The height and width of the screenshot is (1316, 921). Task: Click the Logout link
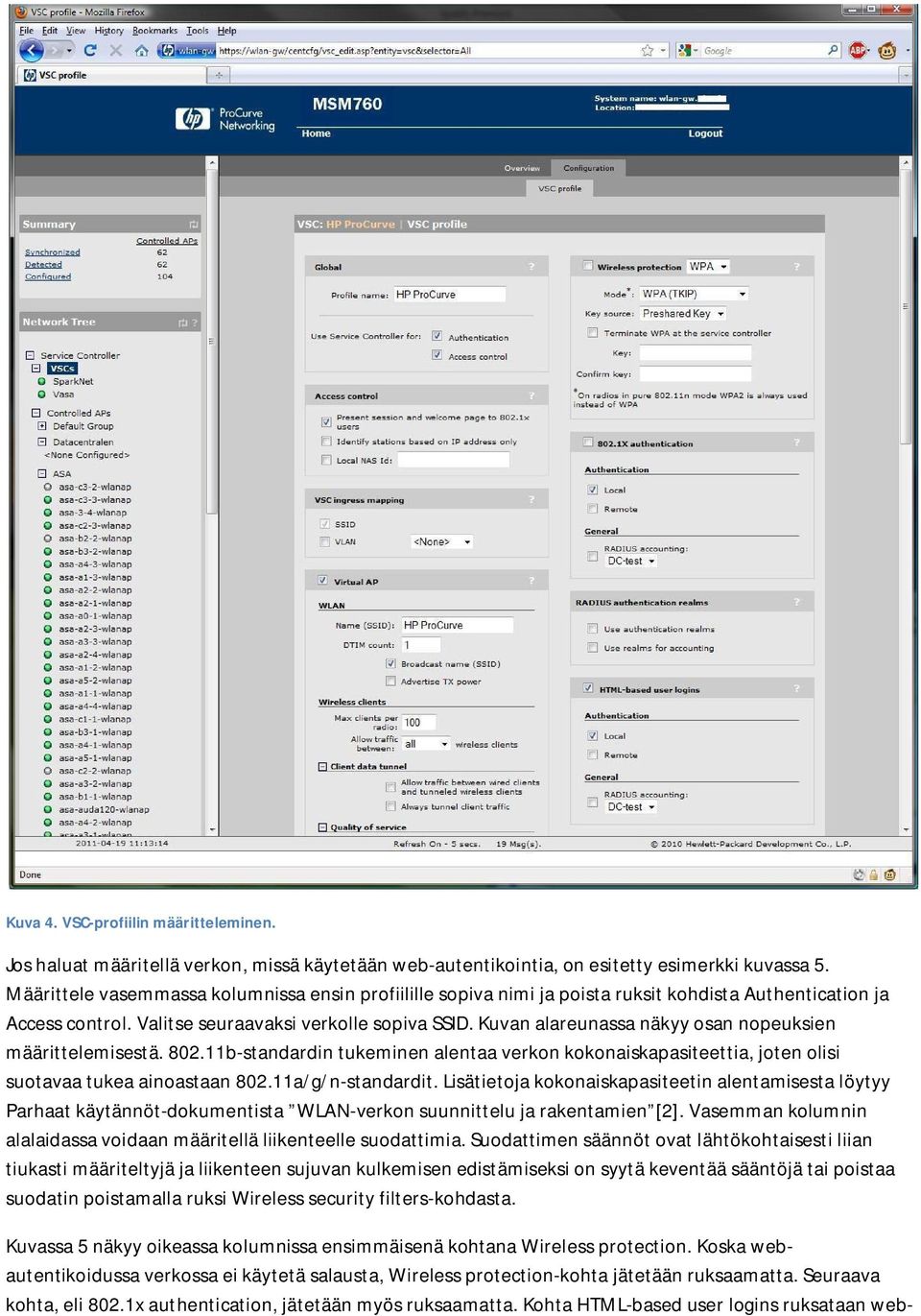pyautogui.click(x=705, y=133)
